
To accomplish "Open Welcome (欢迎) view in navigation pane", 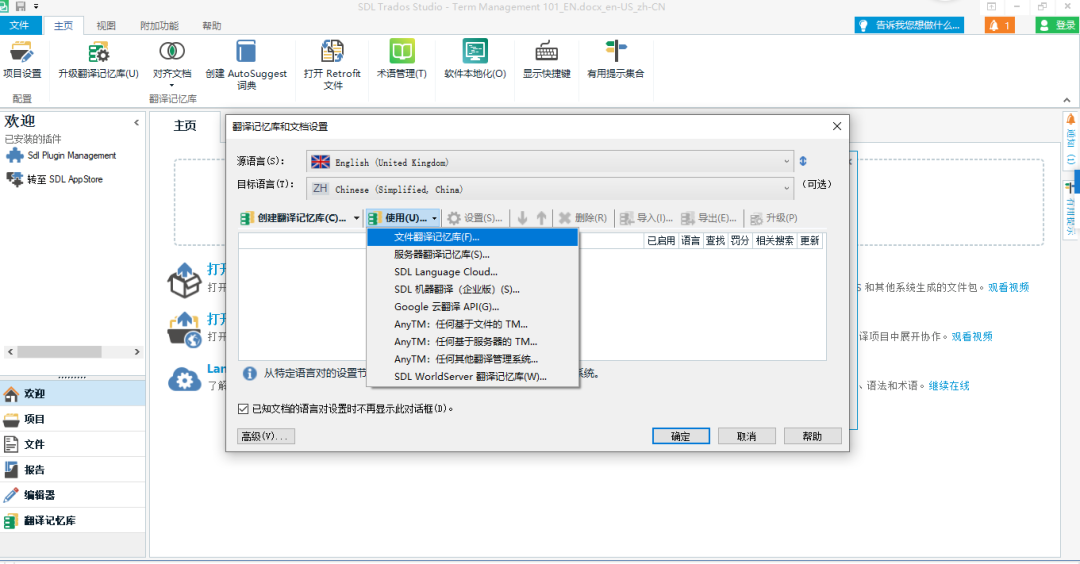I will click(72, 394).
